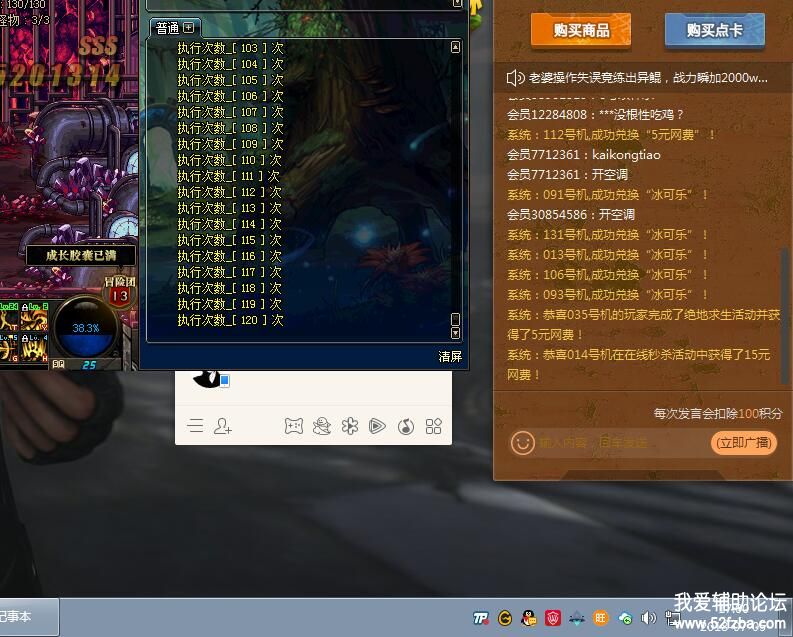793x637 pixels.
Task: Open the QZone flower-shaped icon
Action: [x=349, y=426]
